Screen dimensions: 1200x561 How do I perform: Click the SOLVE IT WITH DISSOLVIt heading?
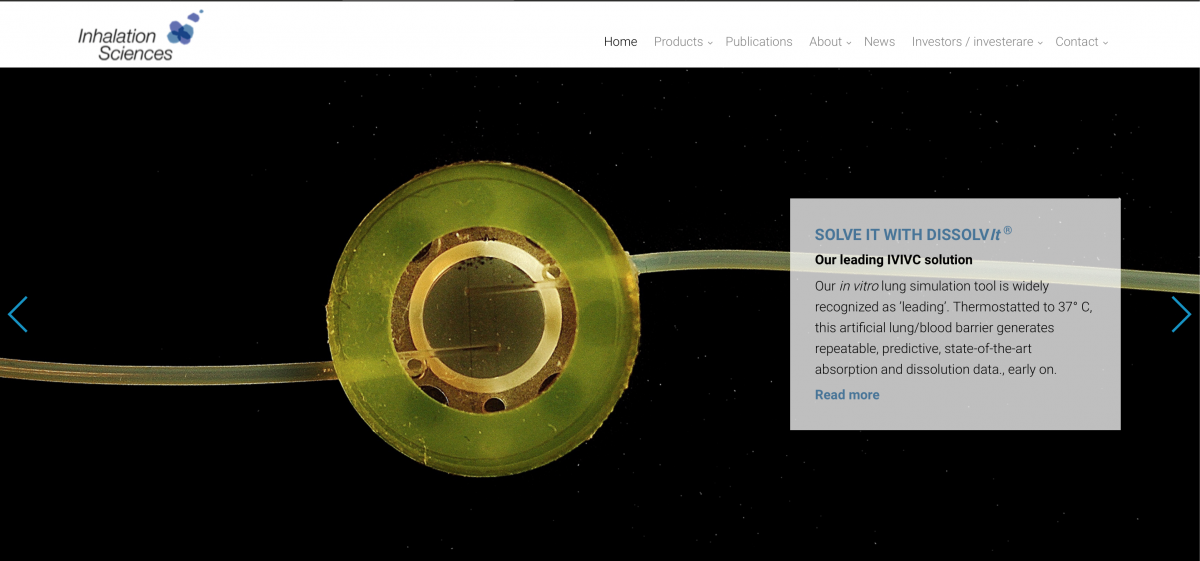[x=912, y=235]
